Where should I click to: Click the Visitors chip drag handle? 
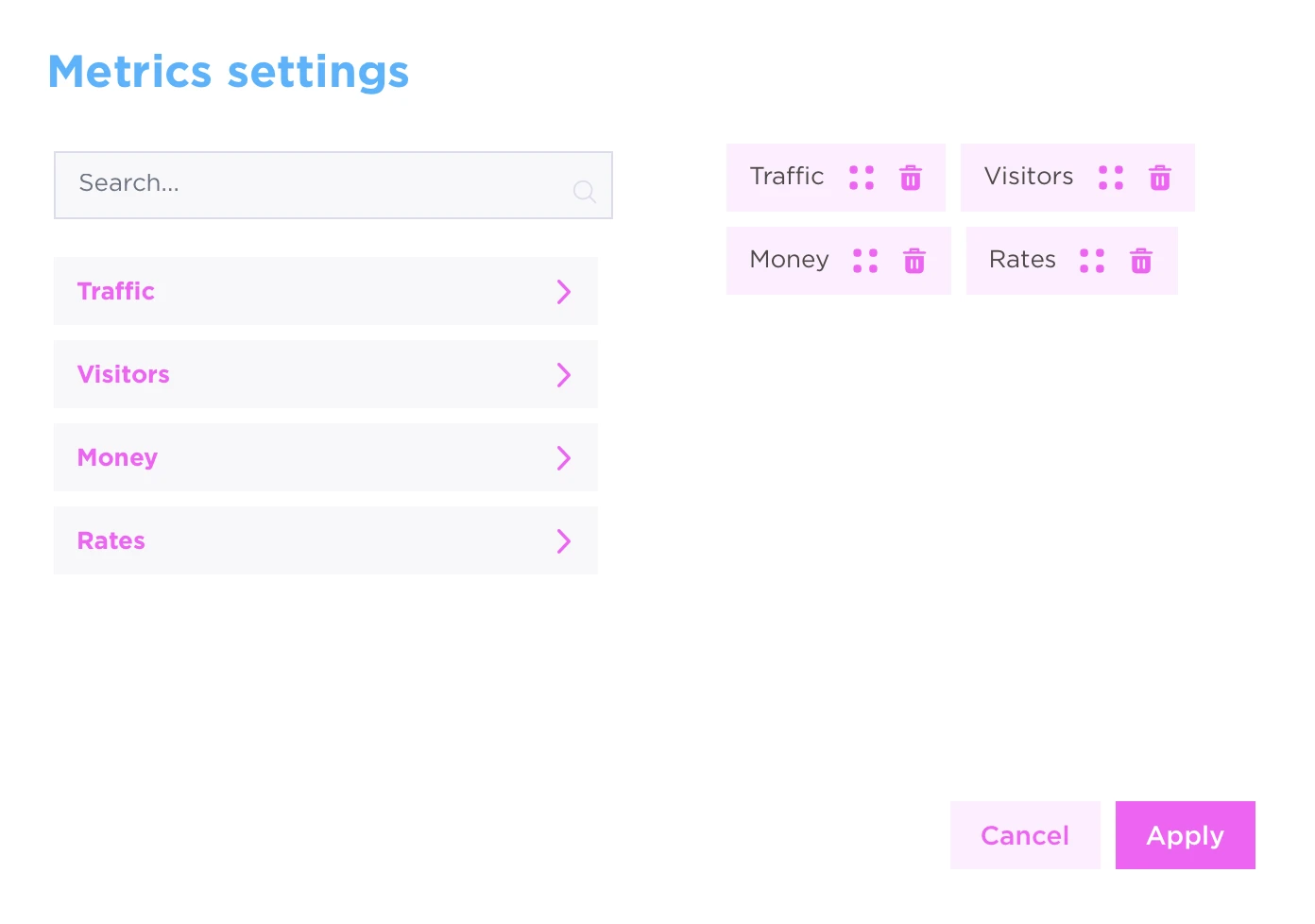[1111, 178]
